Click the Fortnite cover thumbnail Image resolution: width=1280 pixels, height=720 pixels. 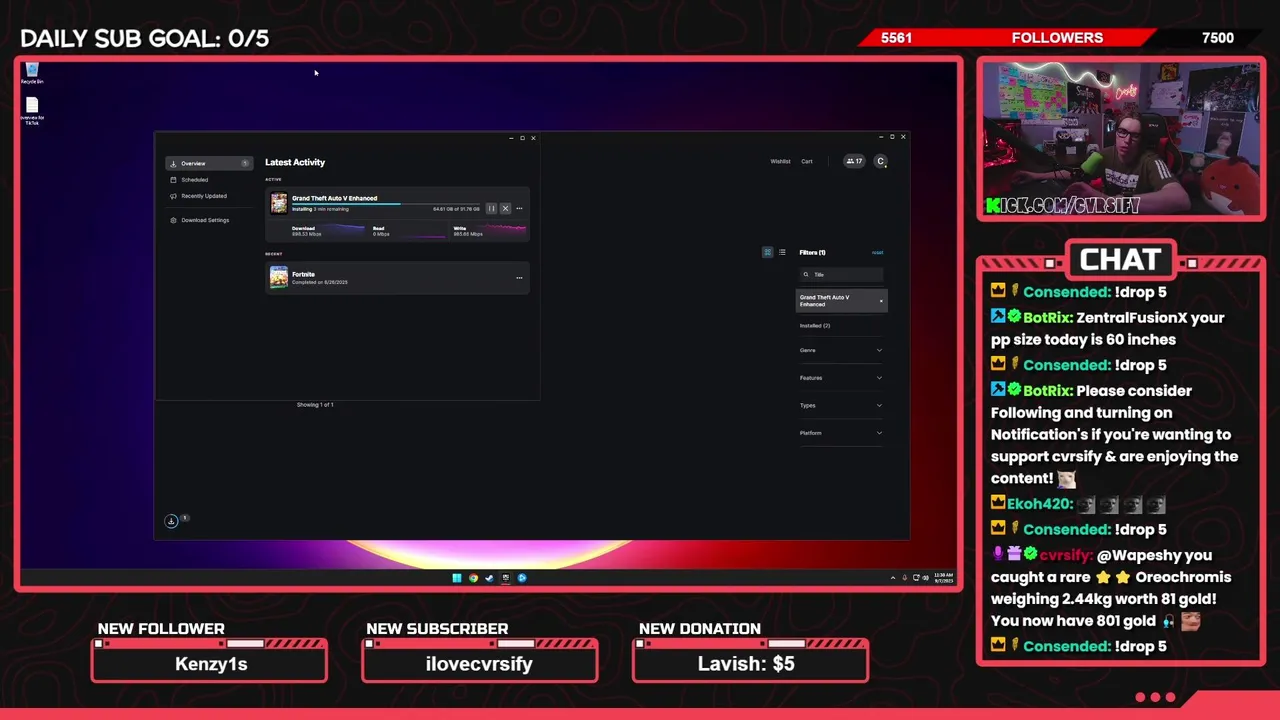[279, 277]
